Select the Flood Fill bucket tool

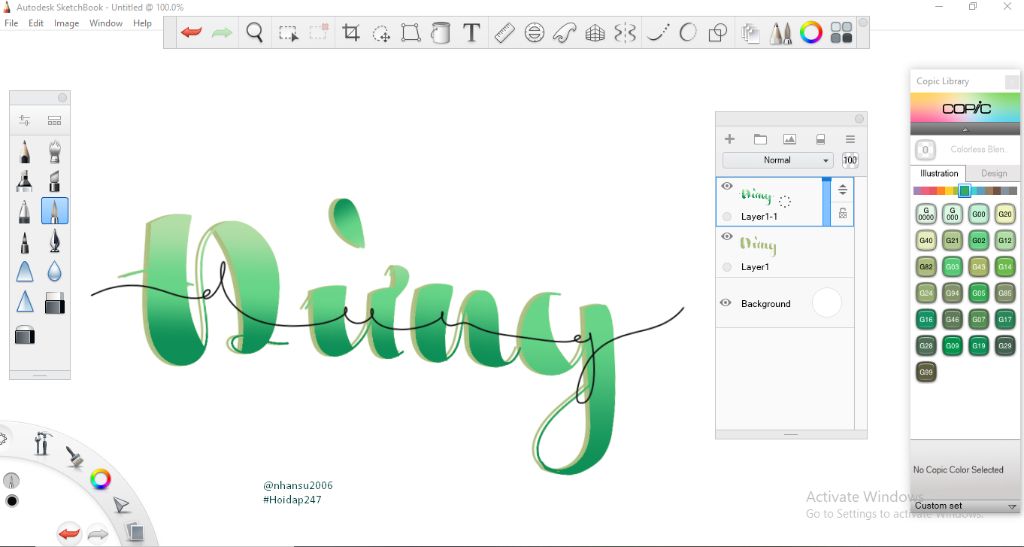tap(441, 32)
